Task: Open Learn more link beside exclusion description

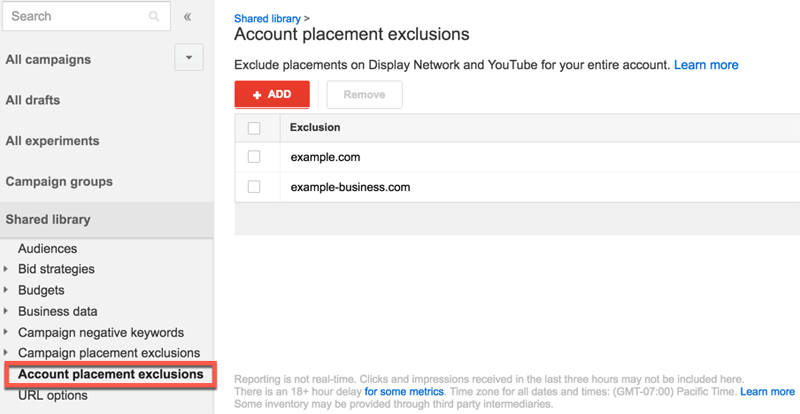Action: pyautogui.click(x=706, y=65)
